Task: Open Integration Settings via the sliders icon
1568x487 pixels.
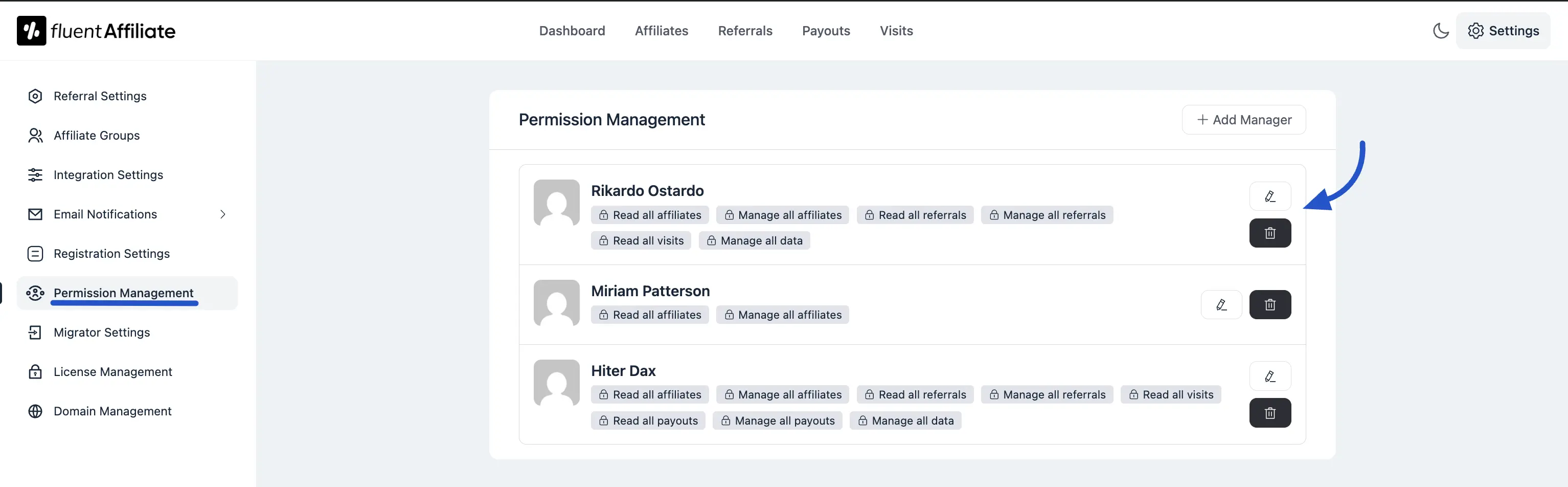Action: tap(35, 175)
